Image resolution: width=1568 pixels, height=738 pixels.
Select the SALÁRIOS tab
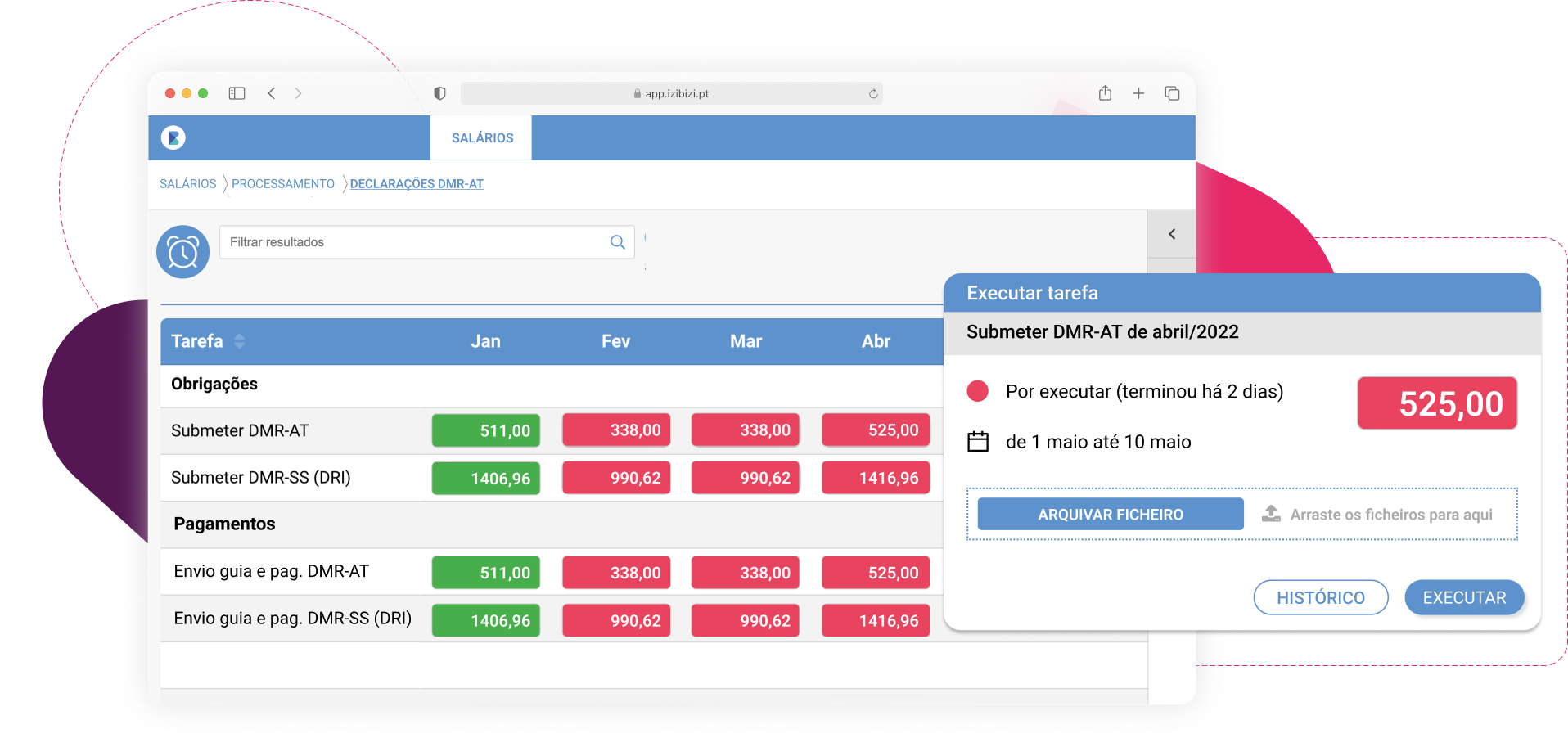tap(482, 138)
